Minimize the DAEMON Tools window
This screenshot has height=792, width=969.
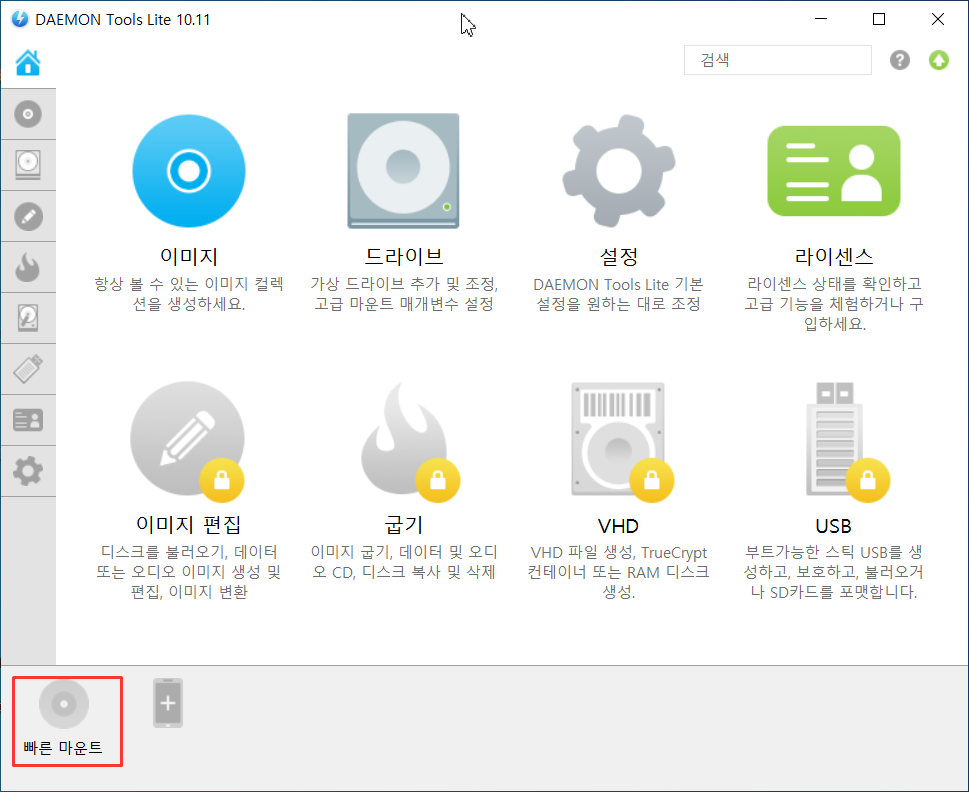click(x=821, y=19)
